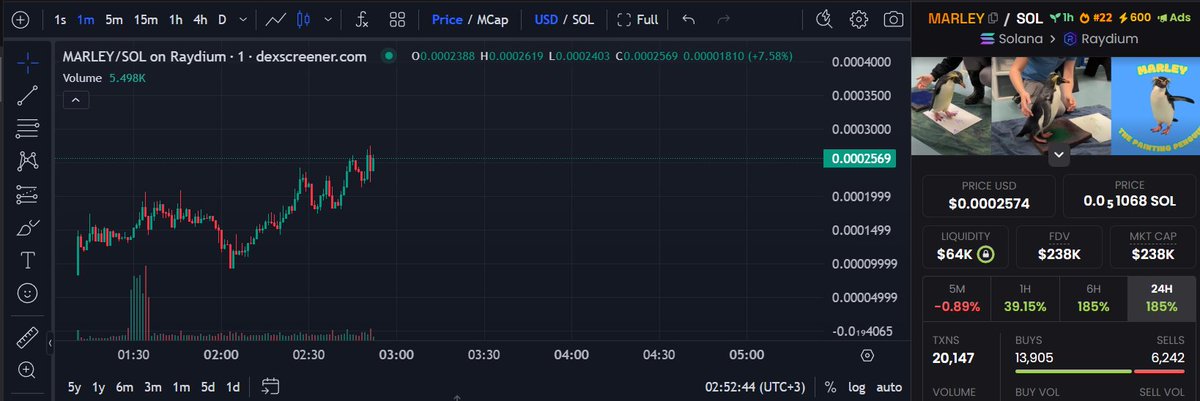Open the long position projection tool

[28, 195]
